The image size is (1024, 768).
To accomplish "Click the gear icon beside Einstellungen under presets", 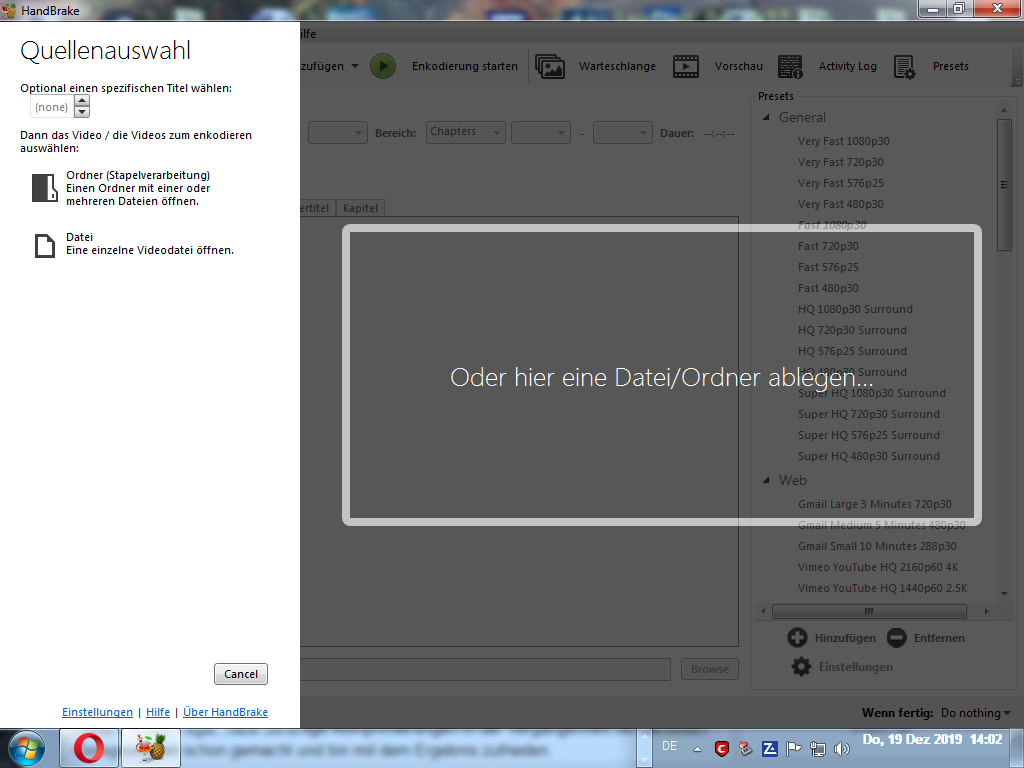I will (x=801, y=667).
